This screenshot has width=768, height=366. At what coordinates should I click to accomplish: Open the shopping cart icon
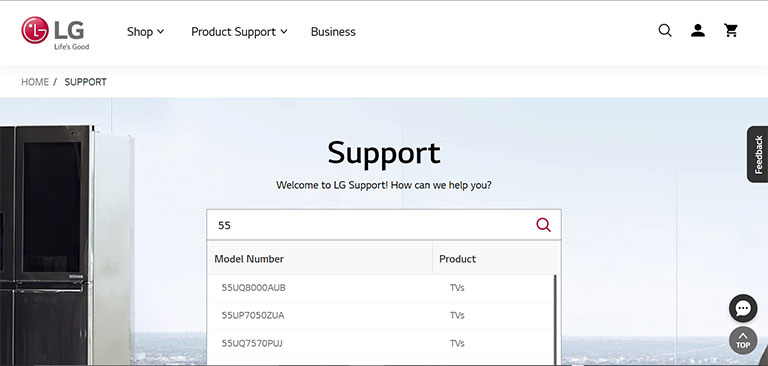tap(731, 30)
